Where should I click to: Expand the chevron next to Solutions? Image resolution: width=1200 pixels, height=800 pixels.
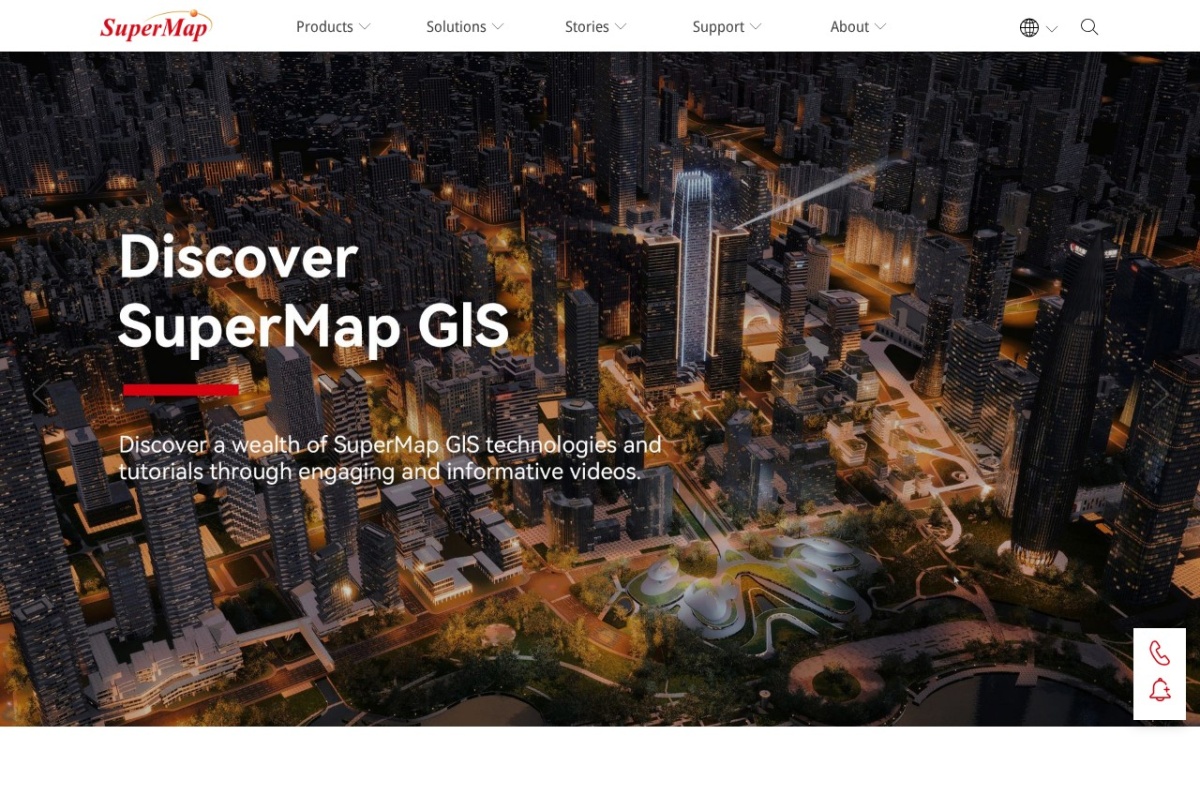pyautogui.click(x=498, y=27)
